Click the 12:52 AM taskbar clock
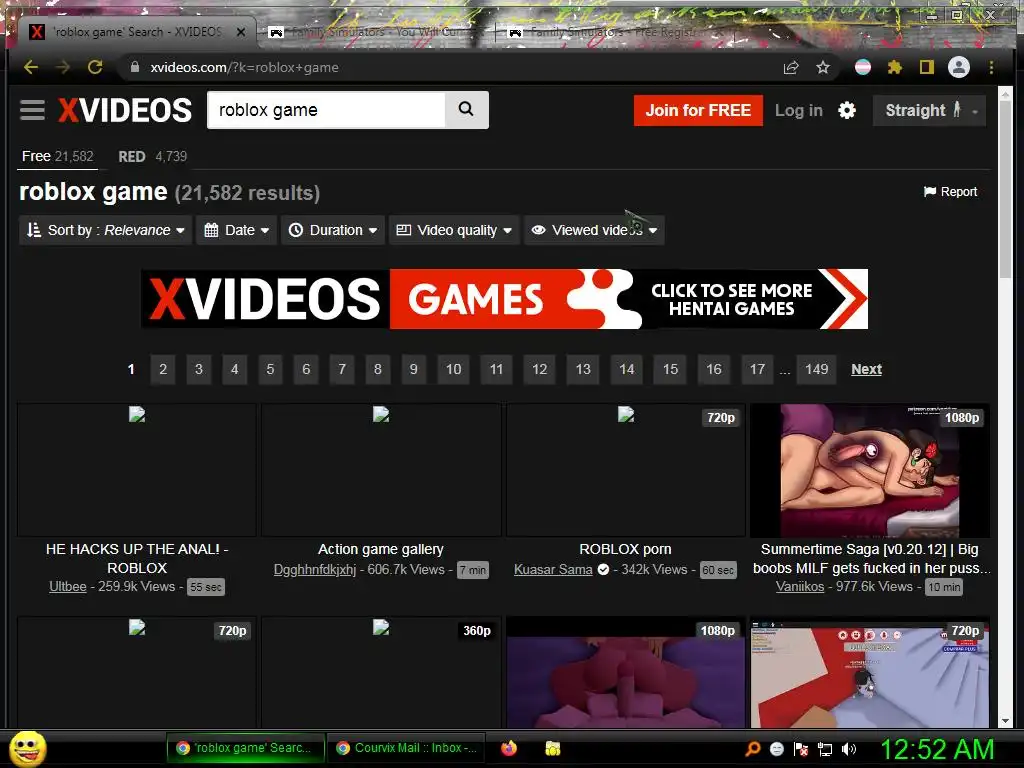The image size is (1024, 768). (937, 749)
